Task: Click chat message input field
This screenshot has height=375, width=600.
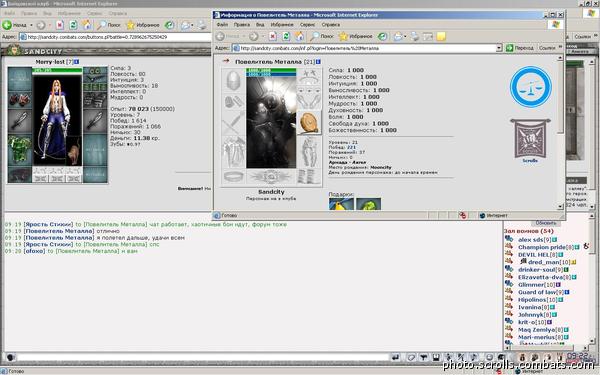Action: [203, 357]
